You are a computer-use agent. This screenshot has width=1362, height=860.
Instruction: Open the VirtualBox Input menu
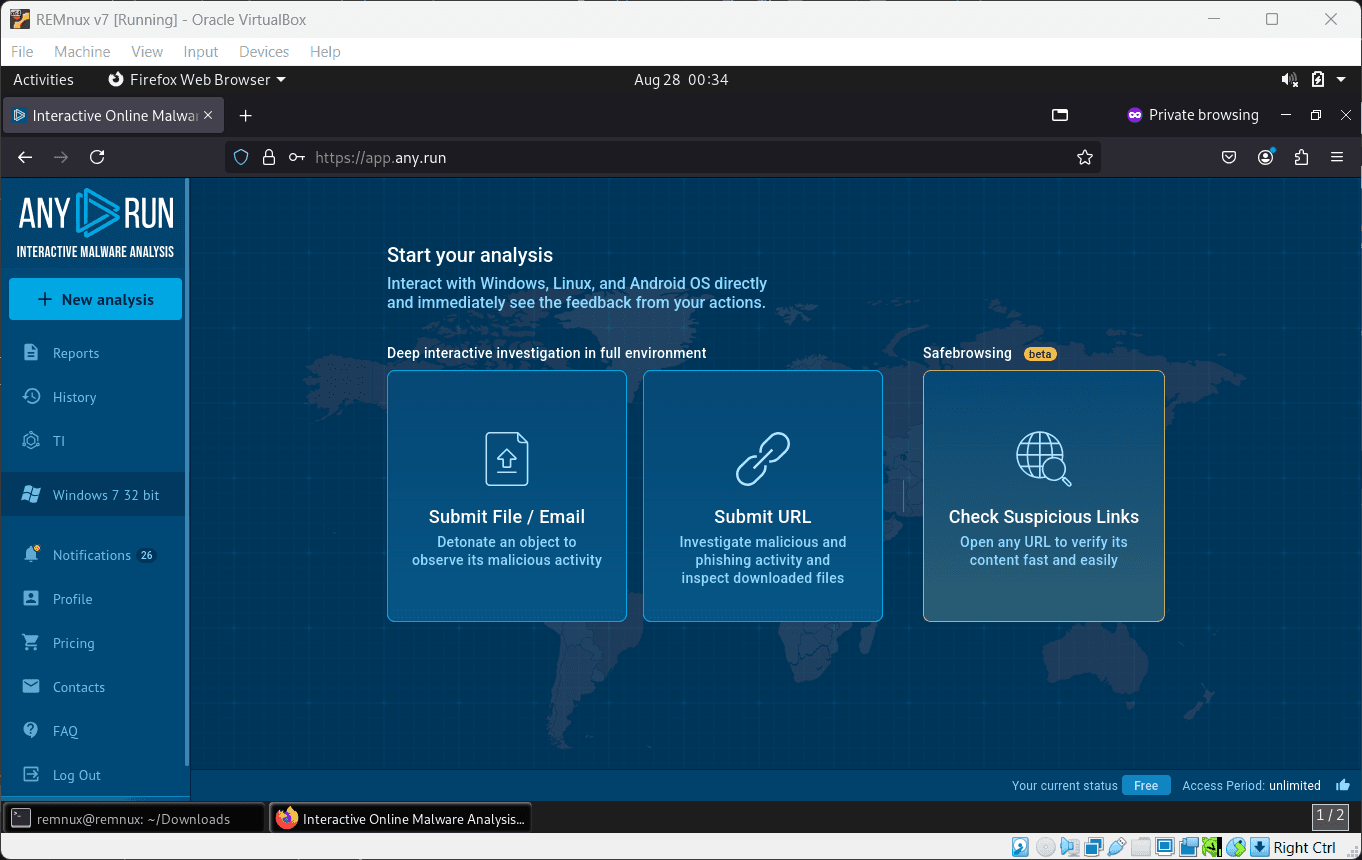click(x=201, y=52)
